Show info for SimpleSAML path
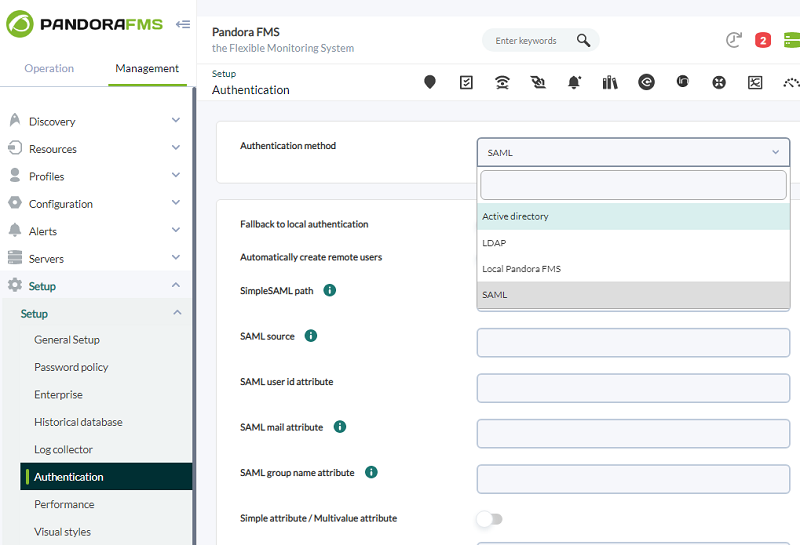 pyautogui.click(x=330, y=290)
